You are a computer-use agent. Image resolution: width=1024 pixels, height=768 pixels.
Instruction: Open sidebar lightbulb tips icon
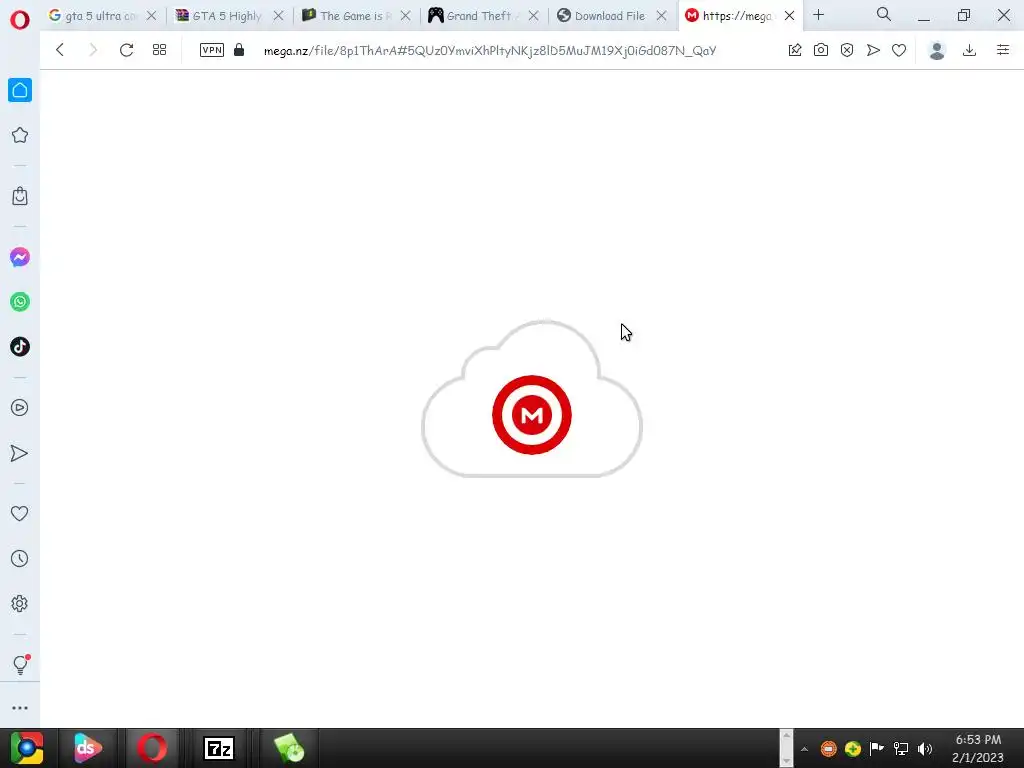click(20, 664)
